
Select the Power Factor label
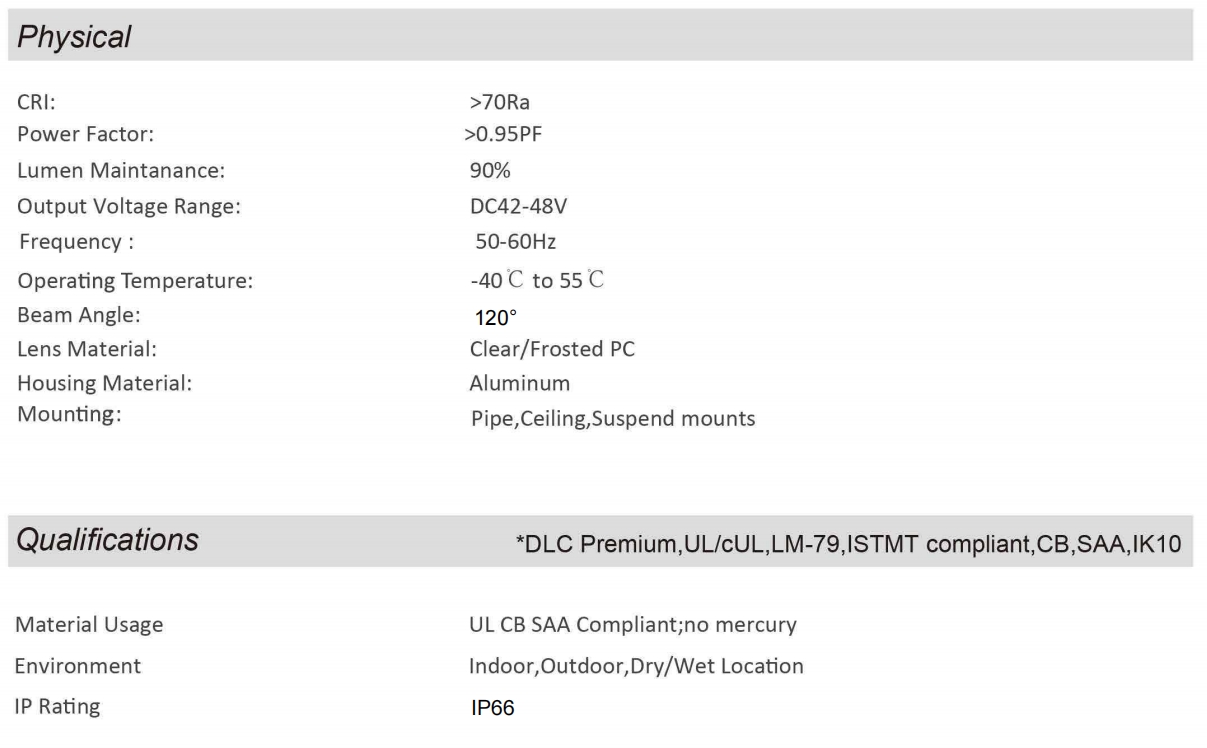(x=85, y=134)
